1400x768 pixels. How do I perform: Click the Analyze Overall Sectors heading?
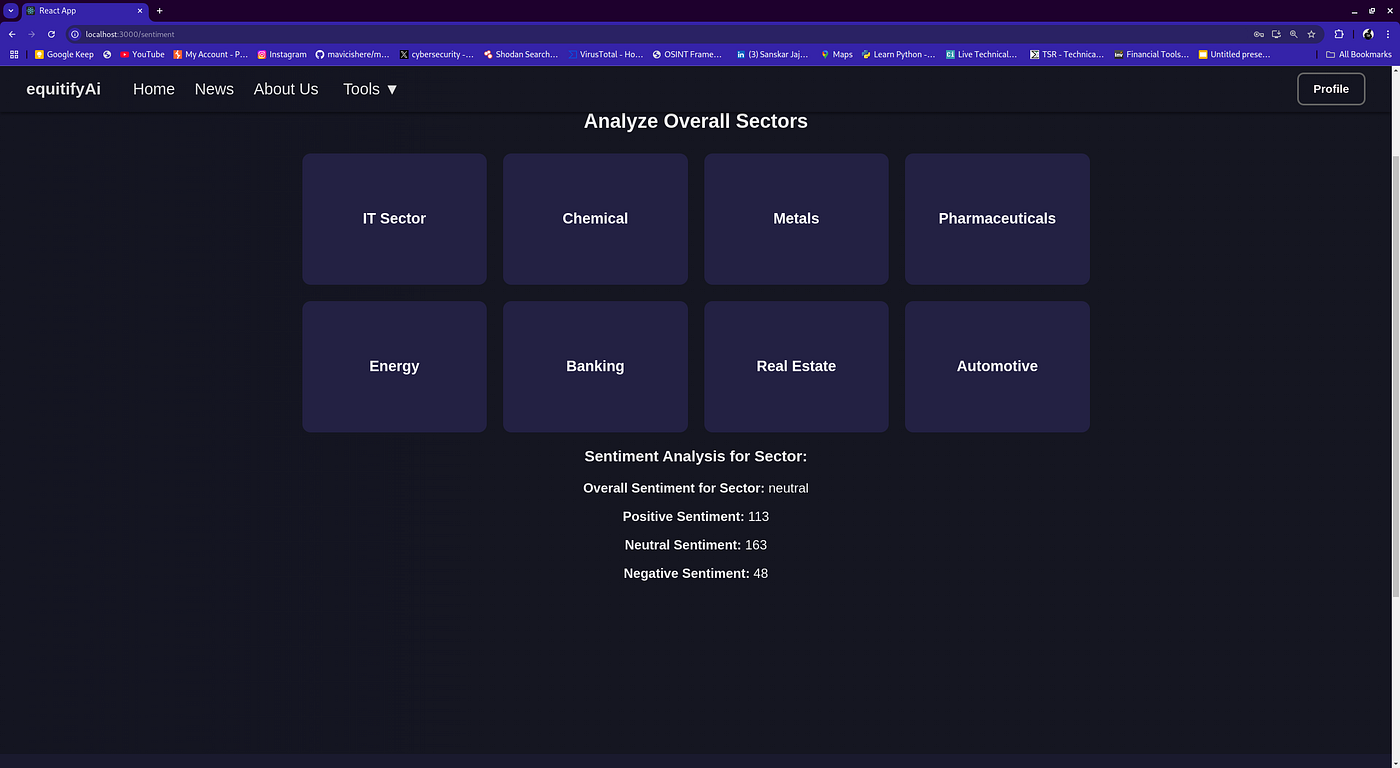pos(696,121)
